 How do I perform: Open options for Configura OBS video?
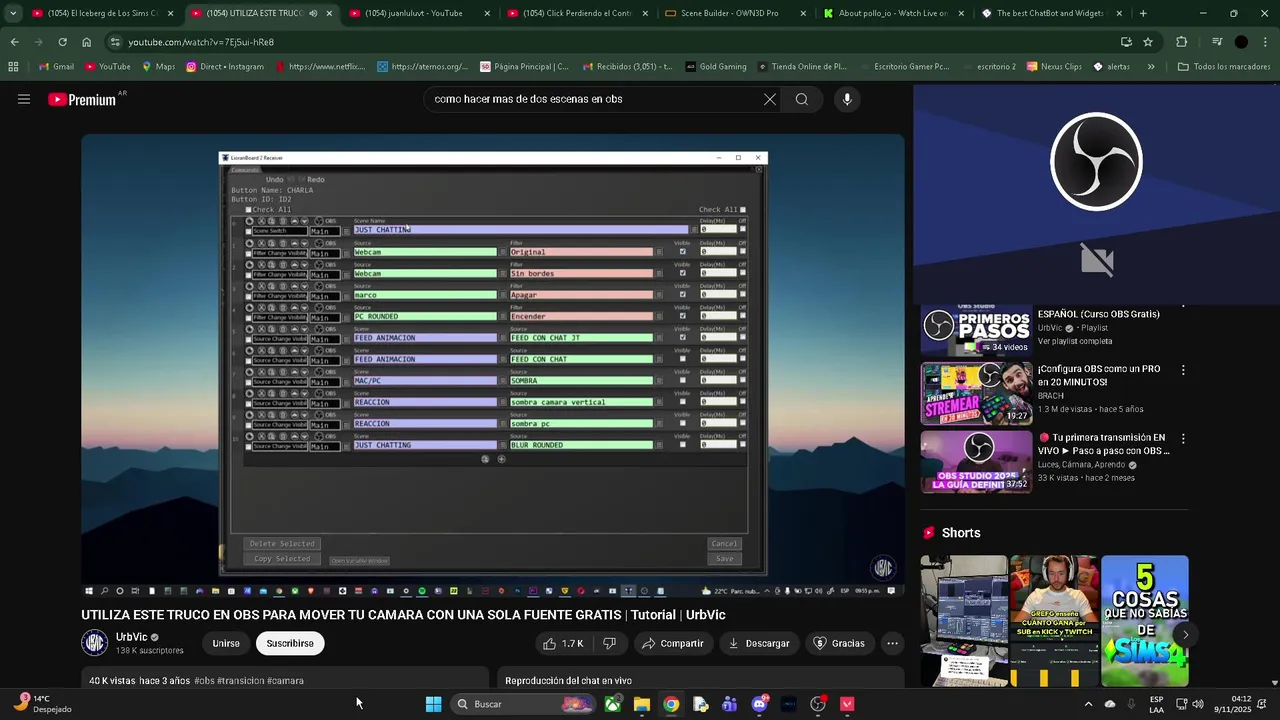click(x=1183, y=370)
